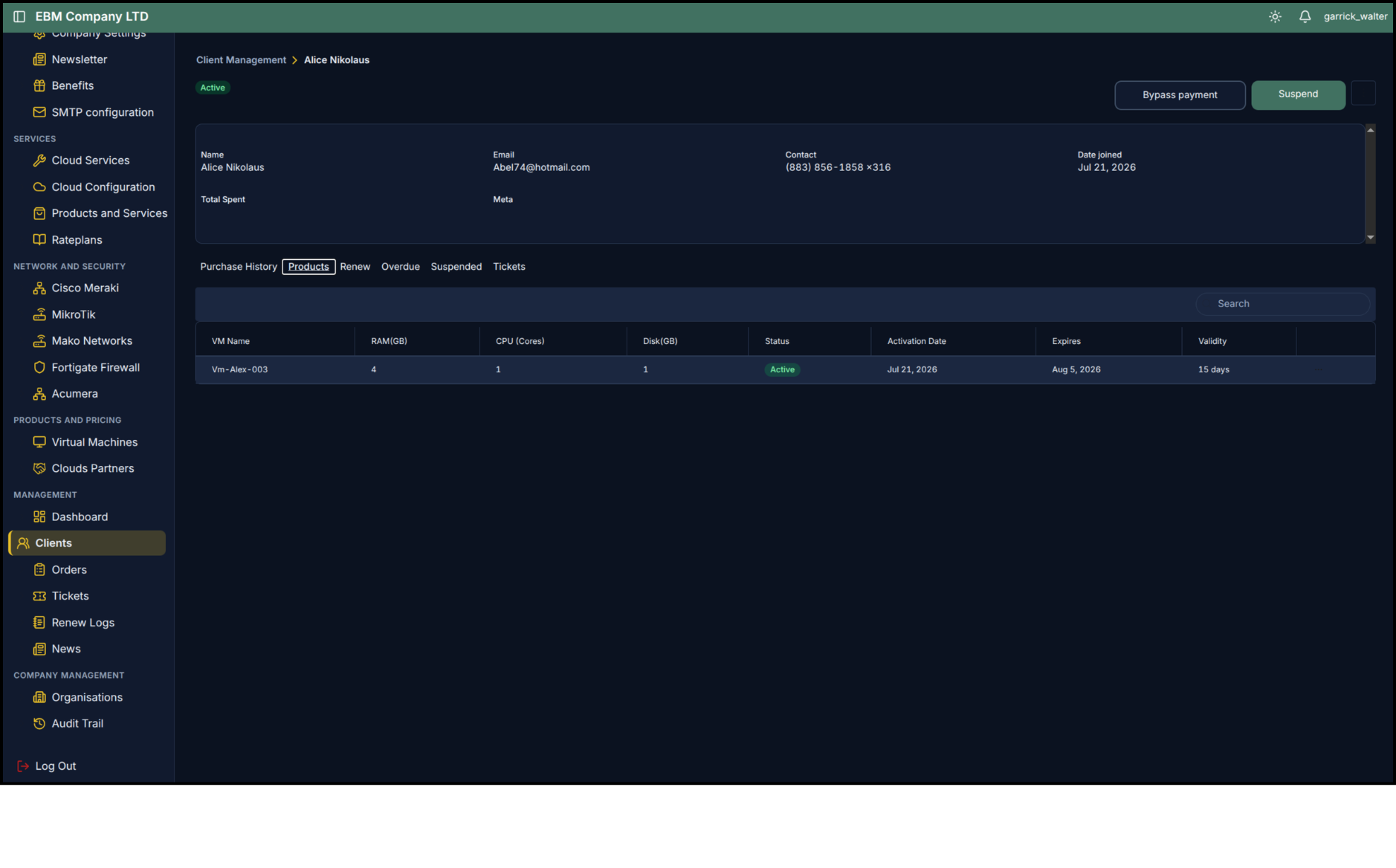Sort by RAM(GB) column header
The image size is (1396, 868).
click(389, 341)
